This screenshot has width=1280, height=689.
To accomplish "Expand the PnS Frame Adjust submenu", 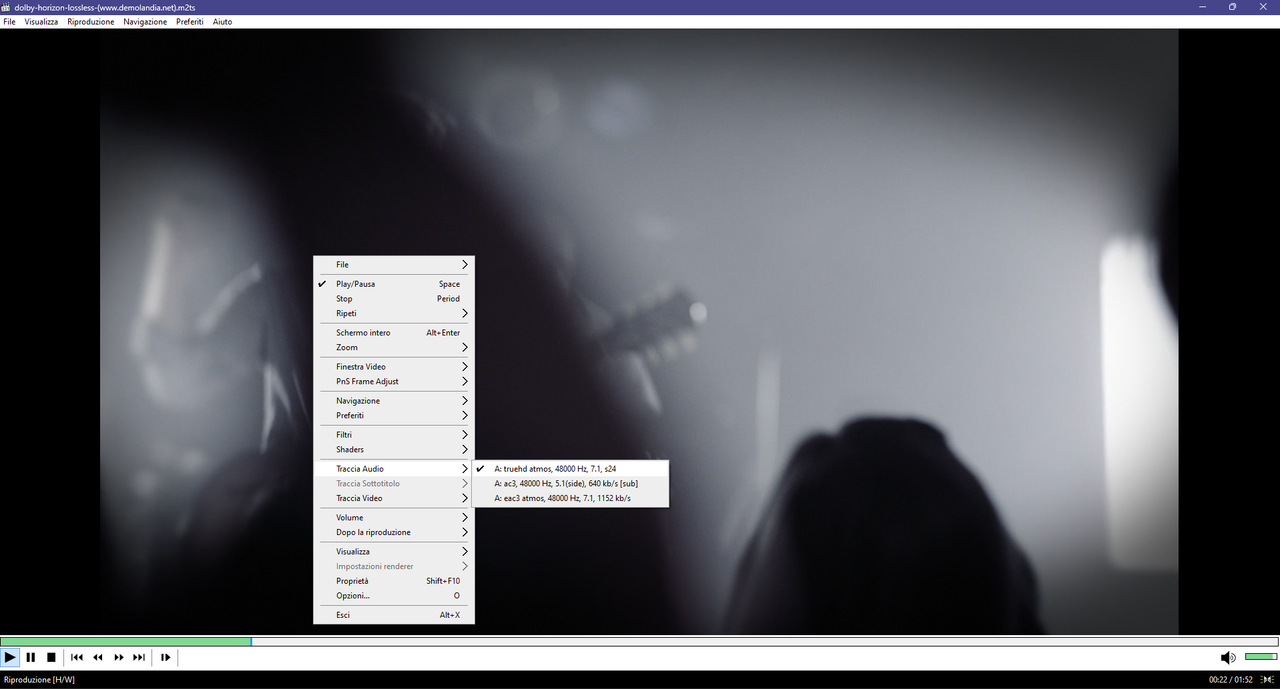I will (394, 381).
